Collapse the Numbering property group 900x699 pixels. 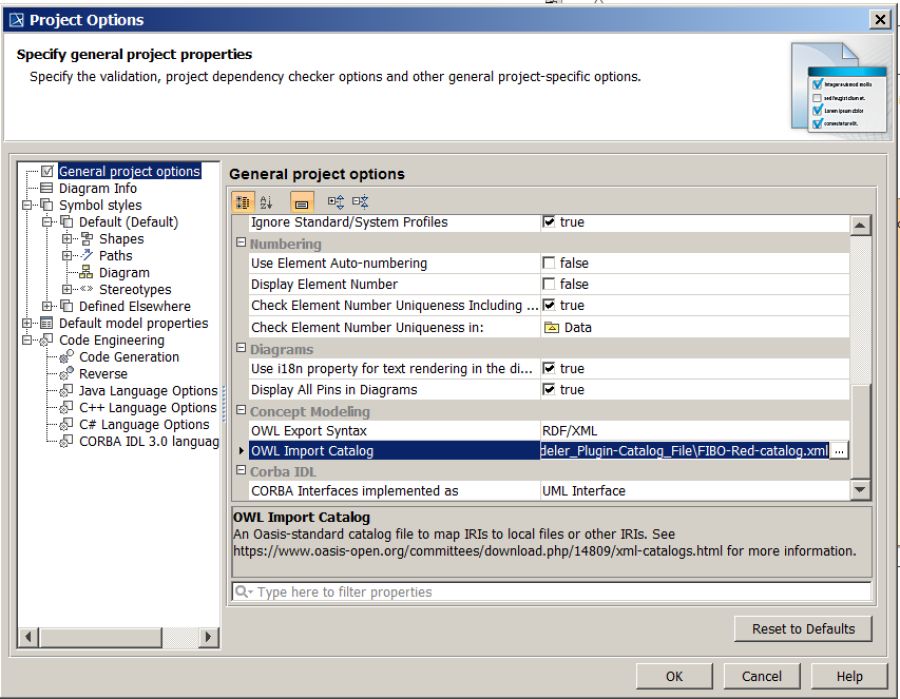[241, 243]
